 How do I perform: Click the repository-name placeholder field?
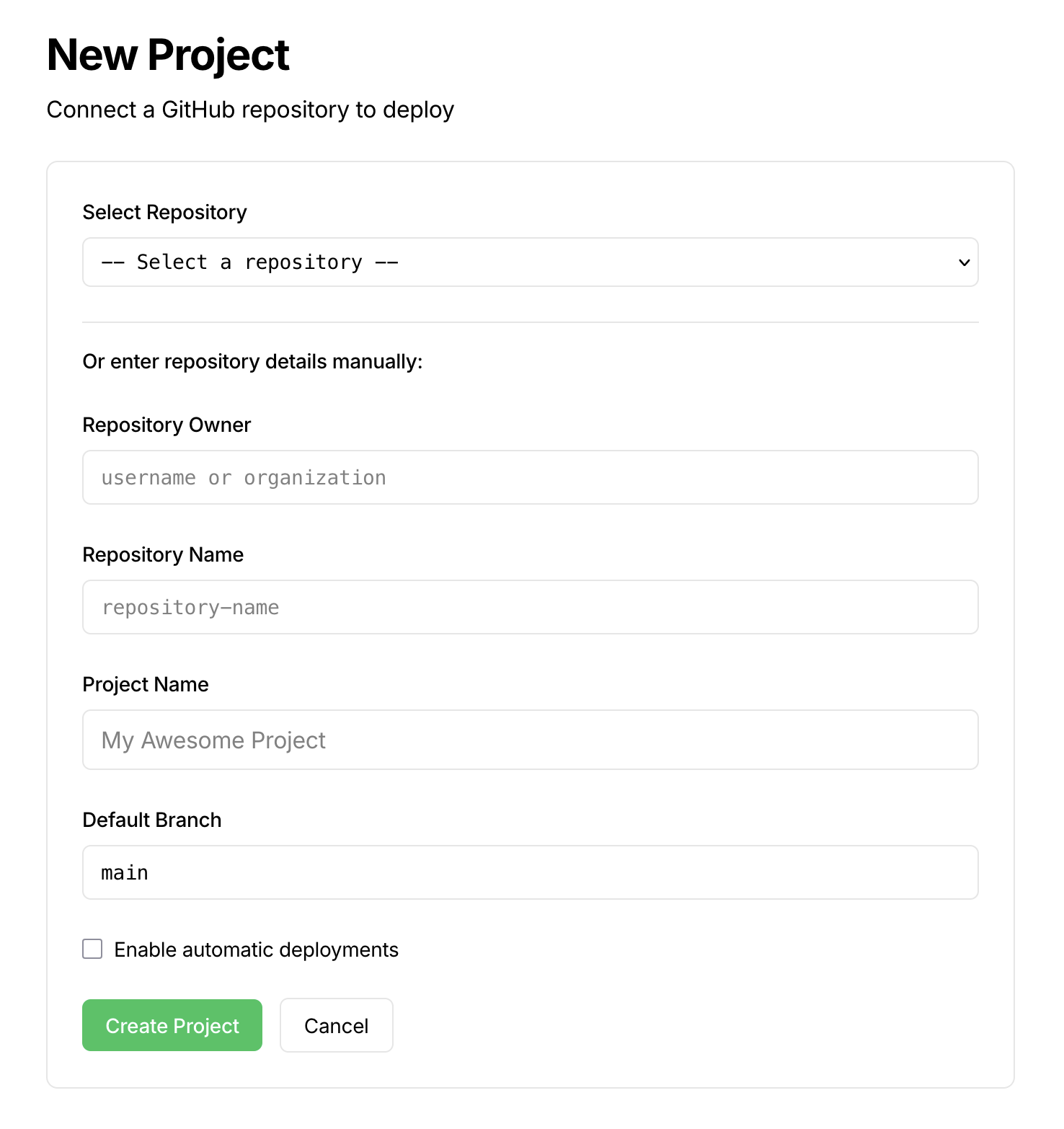(530, 607)
